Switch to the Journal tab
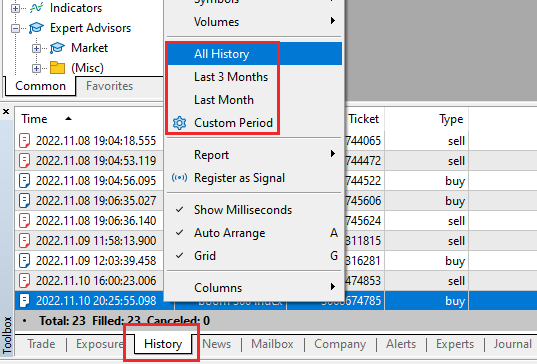 tap(512, 344)
